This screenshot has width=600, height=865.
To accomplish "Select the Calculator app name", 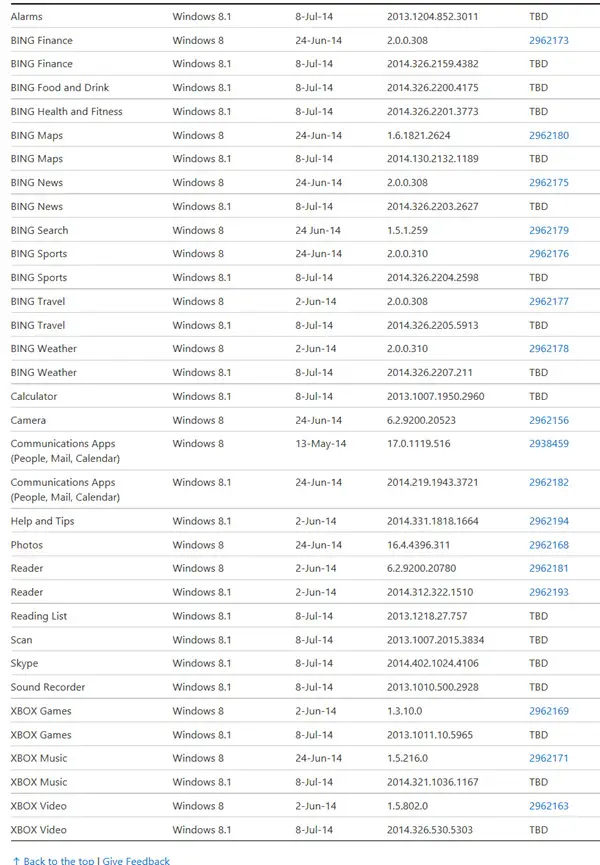I will [x=34, y=396].
